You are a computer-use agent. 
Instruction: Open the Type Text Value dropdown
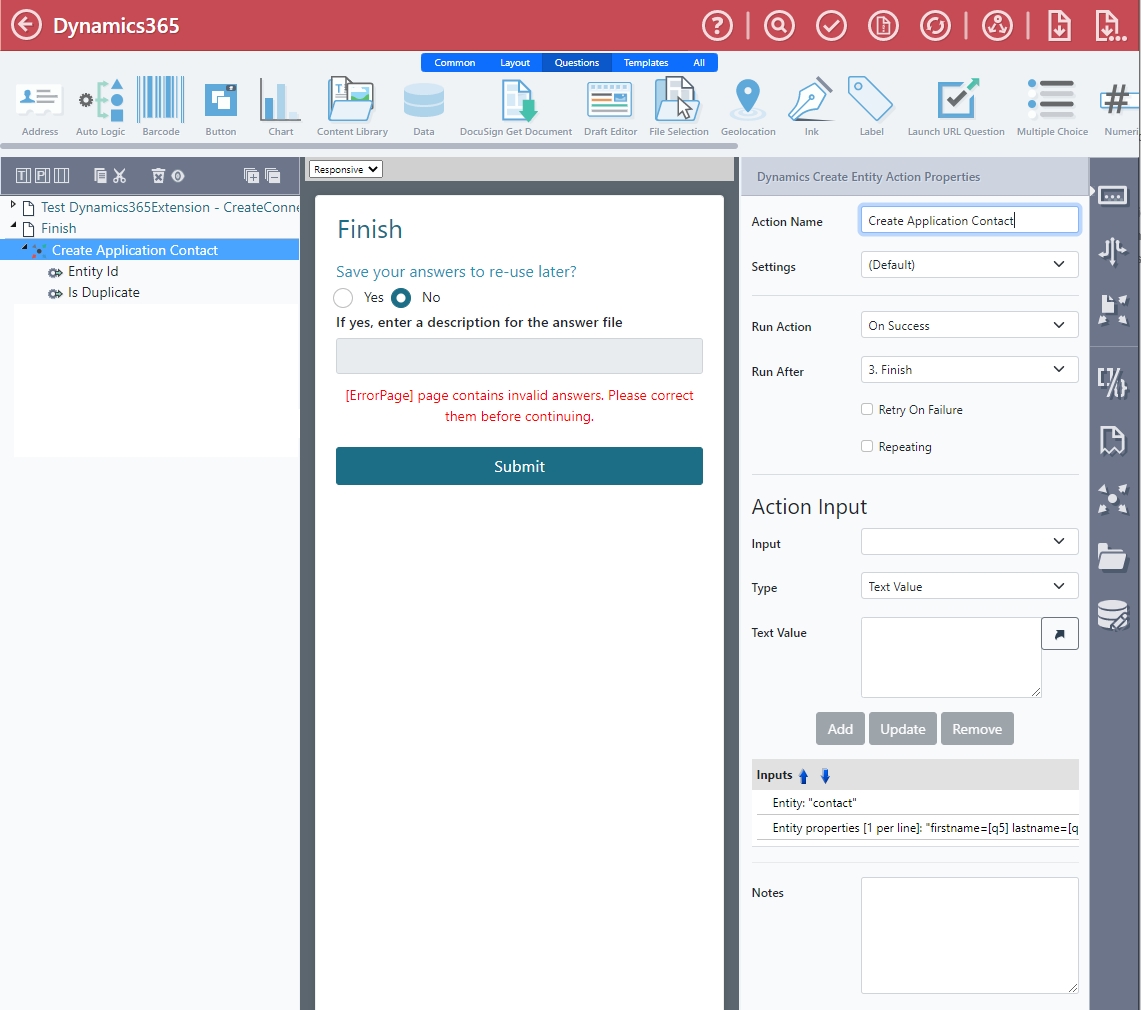pyautogui.click(x=969, y=586)
